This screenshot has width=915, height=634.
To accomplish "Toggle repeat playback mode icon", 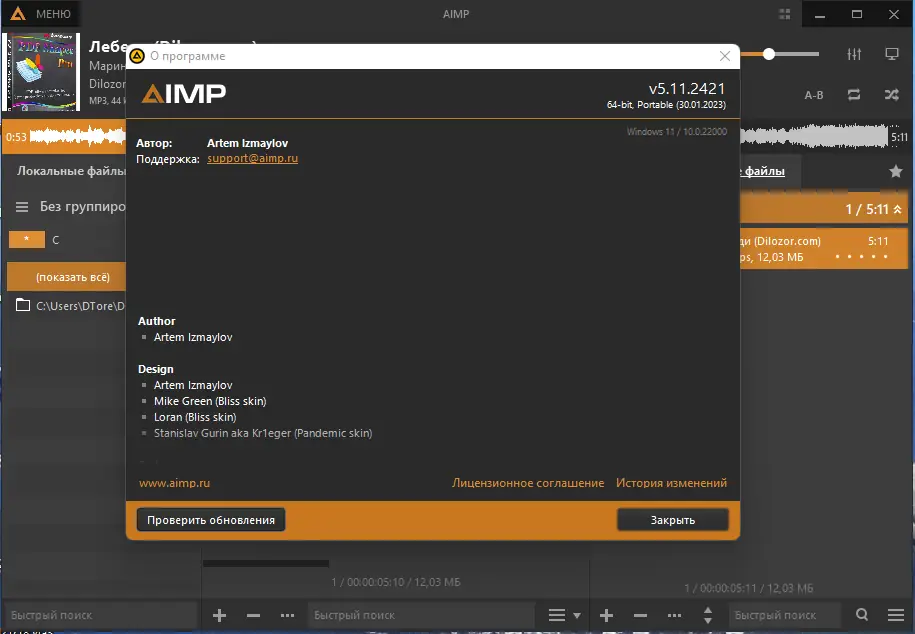I will point(854,95).
